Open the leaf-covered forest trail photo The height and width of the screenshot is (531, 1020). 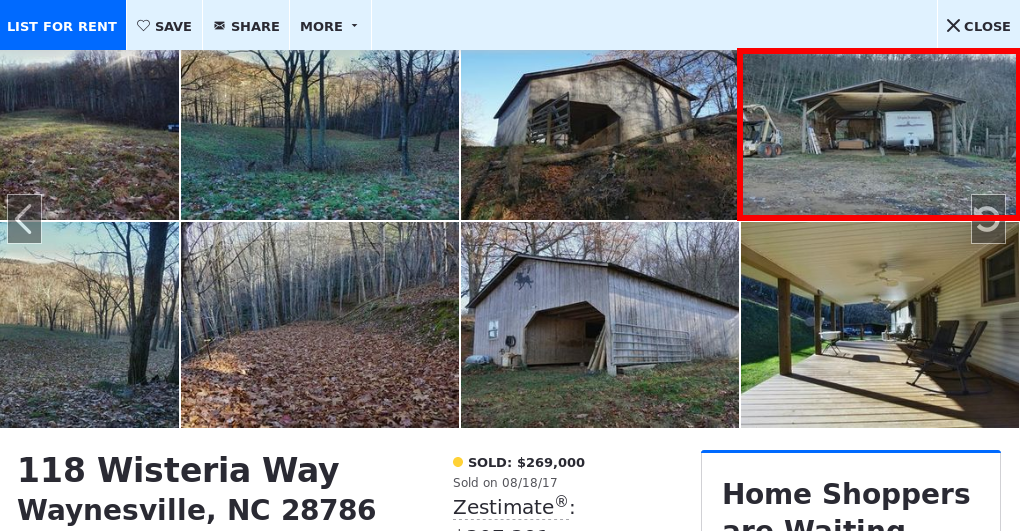tap(319, 325)
